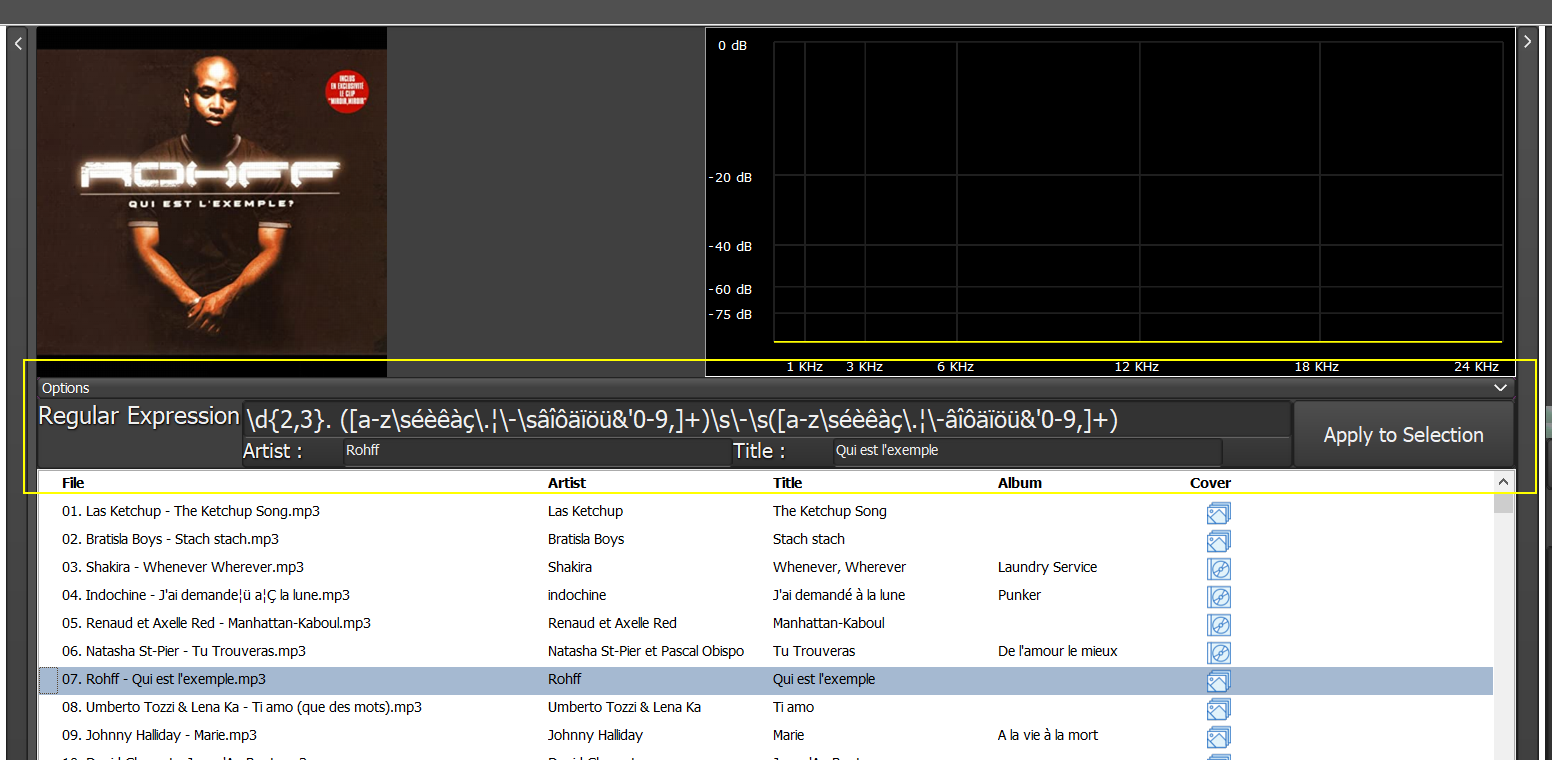Viewport: 1552px width, 760px height.
Task: Click title cell Ti amo
Action: [x=793, y=707]
